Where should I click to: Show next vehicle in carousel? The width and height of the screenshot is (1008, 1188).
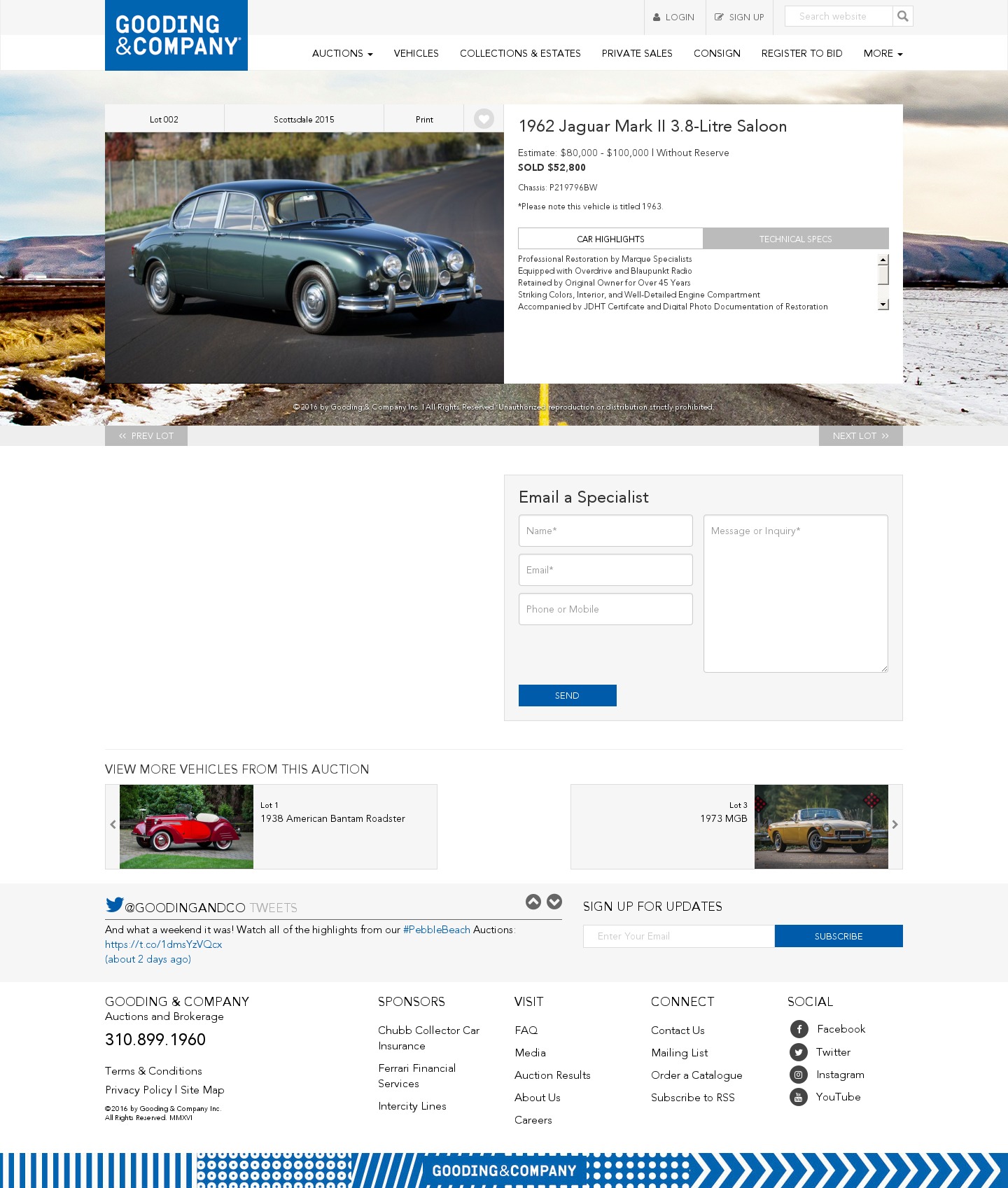pyautogui.click(x=895, y=825)
